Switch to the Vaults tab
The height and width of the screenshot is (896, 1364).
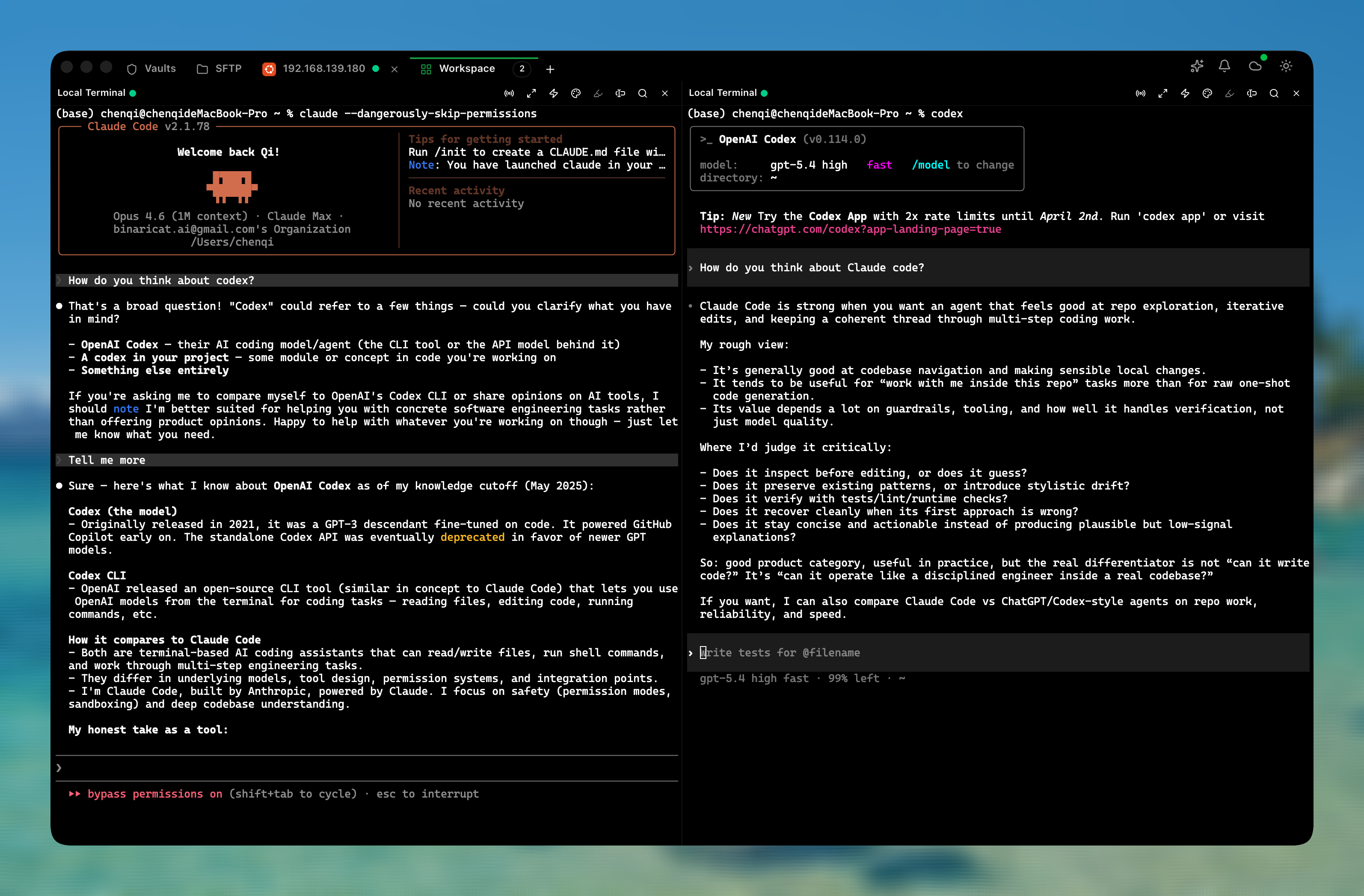(x=151, y=69)
